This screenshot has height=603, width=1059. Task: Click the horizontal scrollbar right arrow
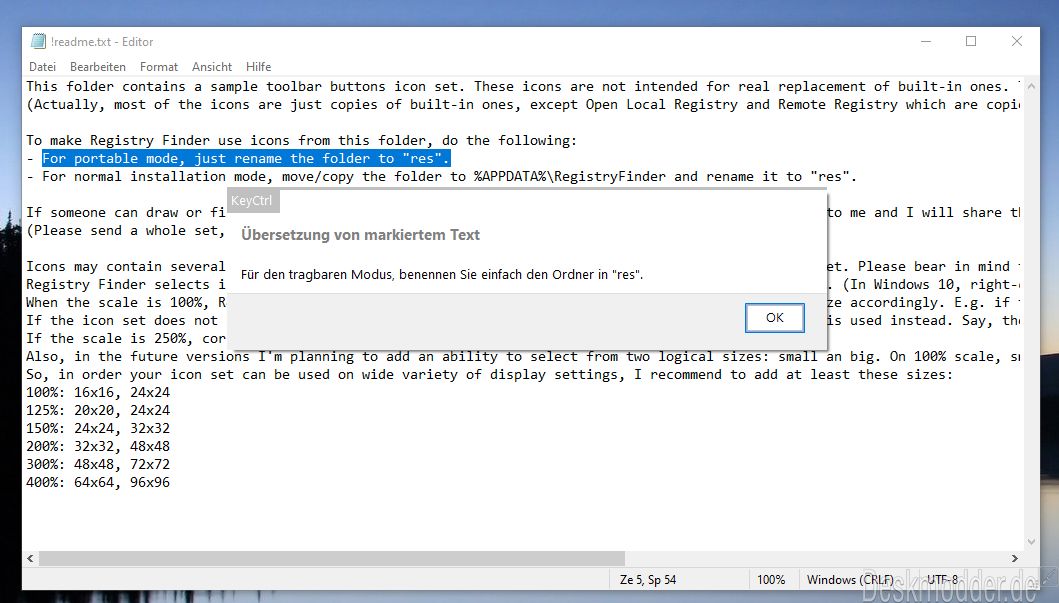(1014, 558)
